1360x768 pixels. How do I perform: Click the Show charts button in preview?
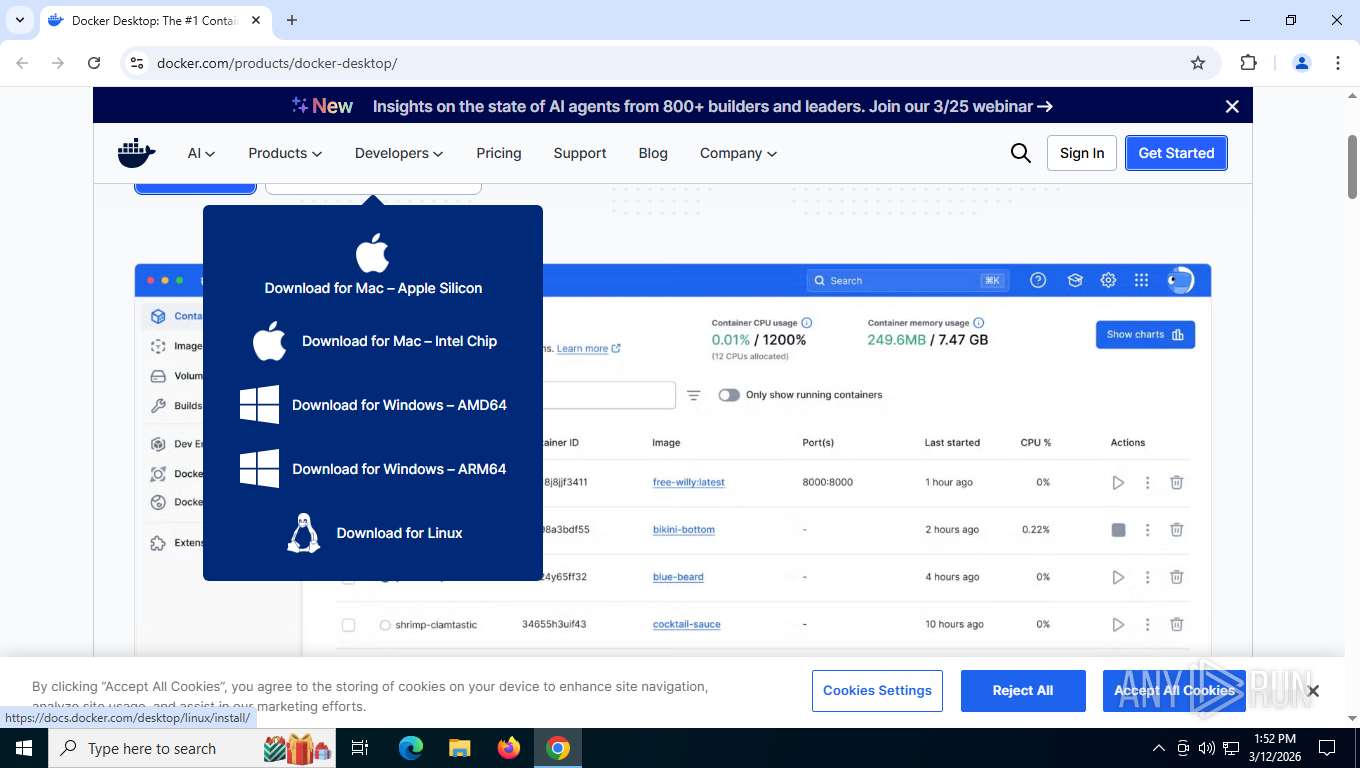coord(1145,335)
